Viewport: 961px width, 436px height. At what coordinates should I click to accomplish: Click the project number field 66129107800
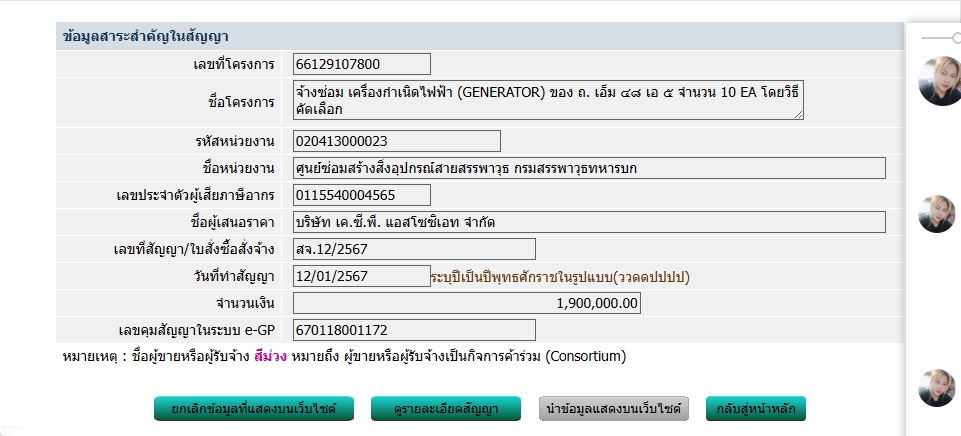tap(362, 64)
